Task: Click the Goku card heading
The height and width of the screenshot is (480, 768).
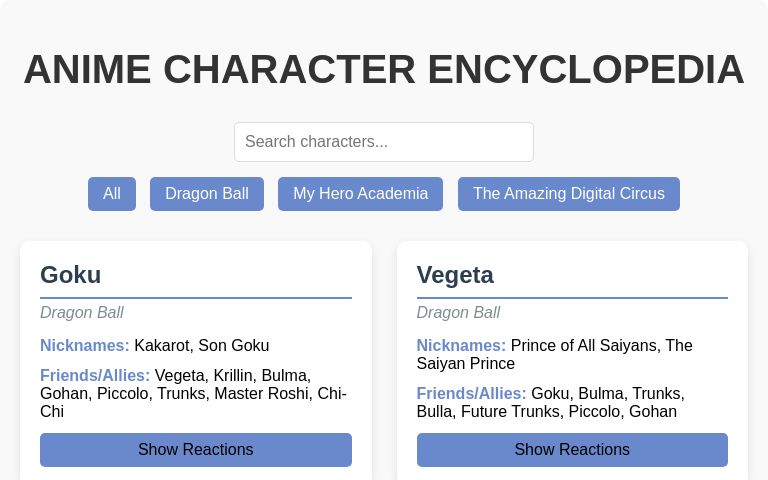Action: [x=71, y=275]
